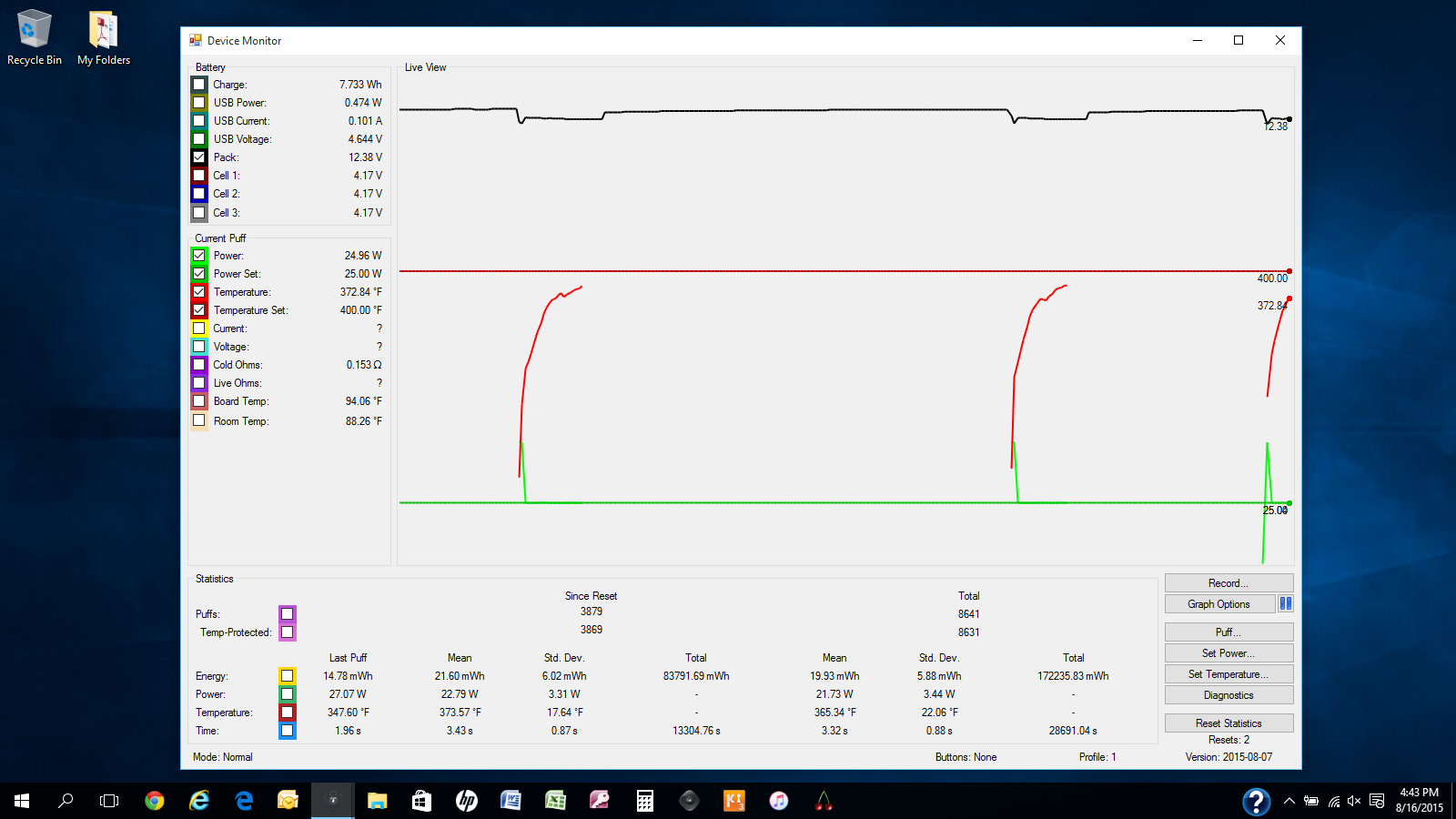Enable the Cell 1 graph checkbox
This screenshot has height=819, width=1456.
pos(199,176)
